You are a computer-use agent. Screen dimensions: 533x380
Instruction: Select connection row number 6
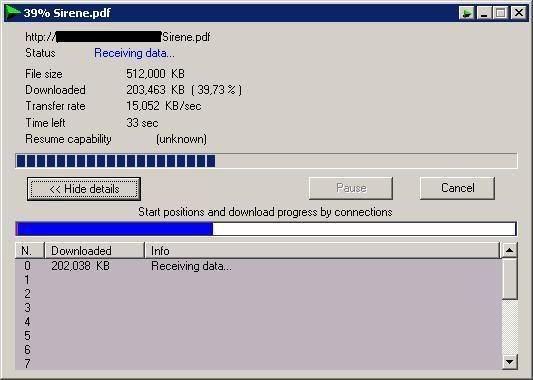[x=258, y=349]
